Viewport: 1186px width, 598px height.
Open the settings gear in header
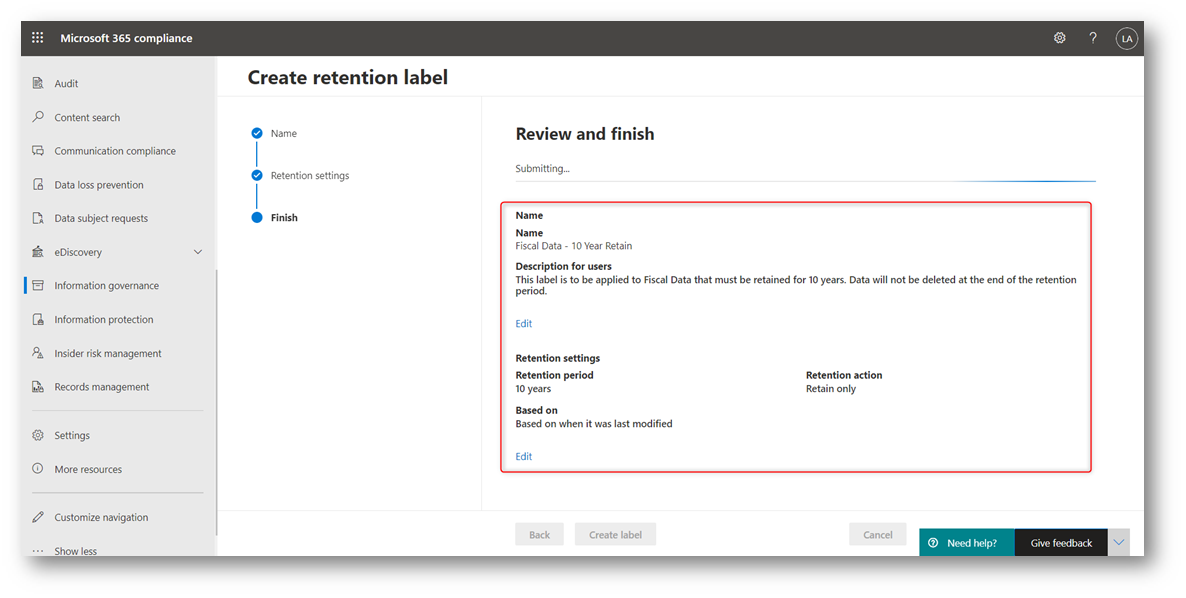click(1060, 38)
